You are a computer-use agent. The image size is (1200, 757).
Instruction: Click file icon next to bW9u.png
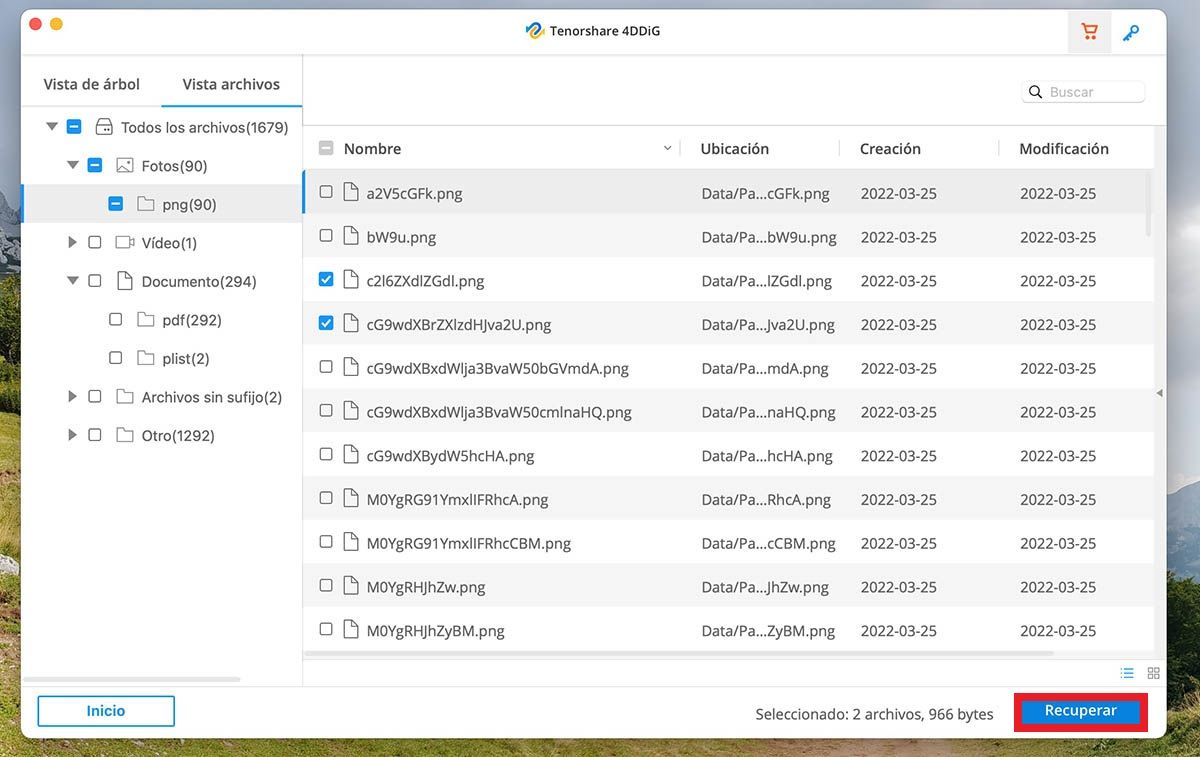[350, 237]
